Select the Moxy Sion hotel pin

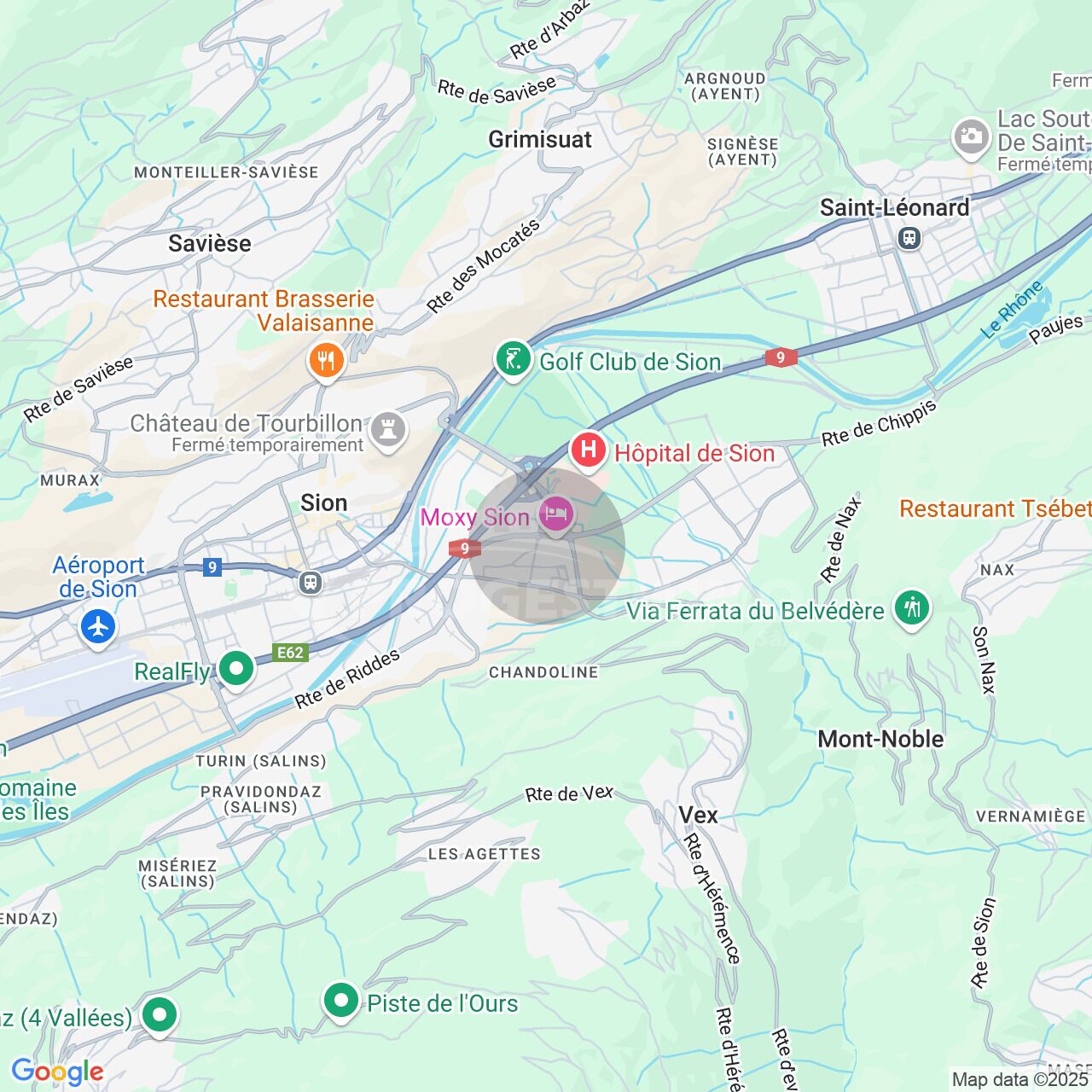555,515
